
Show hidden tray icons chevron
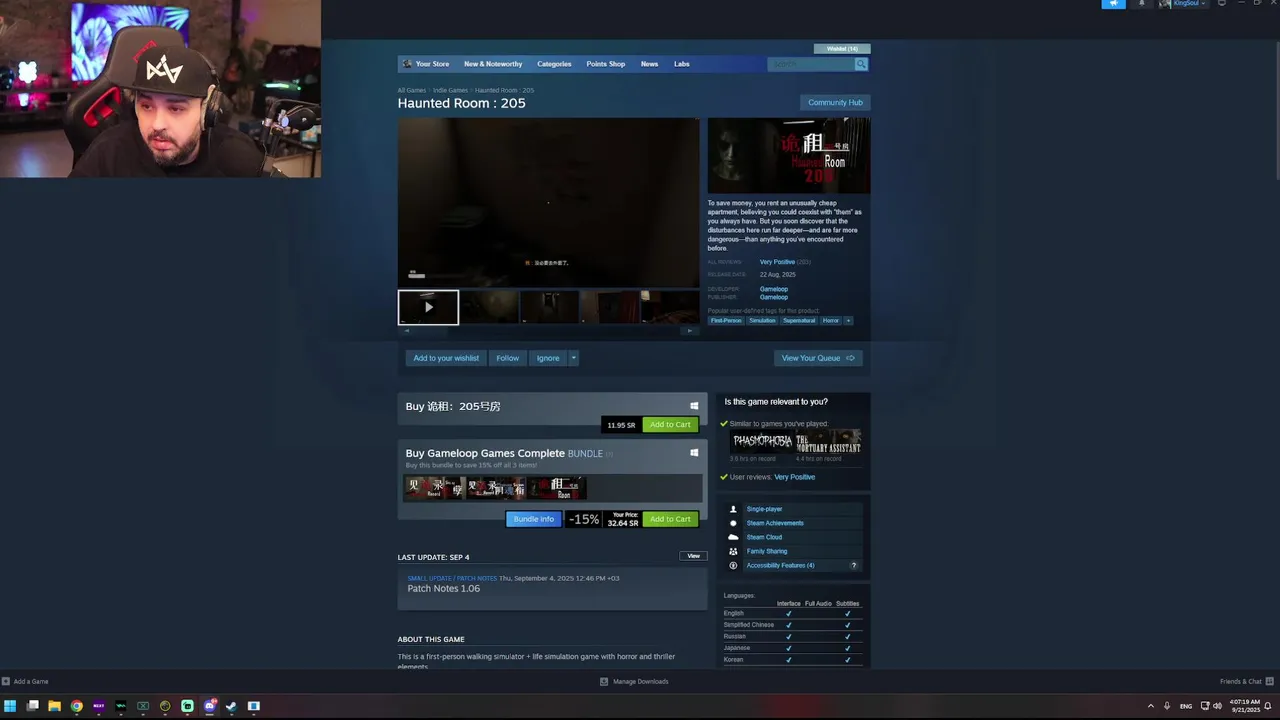click(x=1150, y=706)
